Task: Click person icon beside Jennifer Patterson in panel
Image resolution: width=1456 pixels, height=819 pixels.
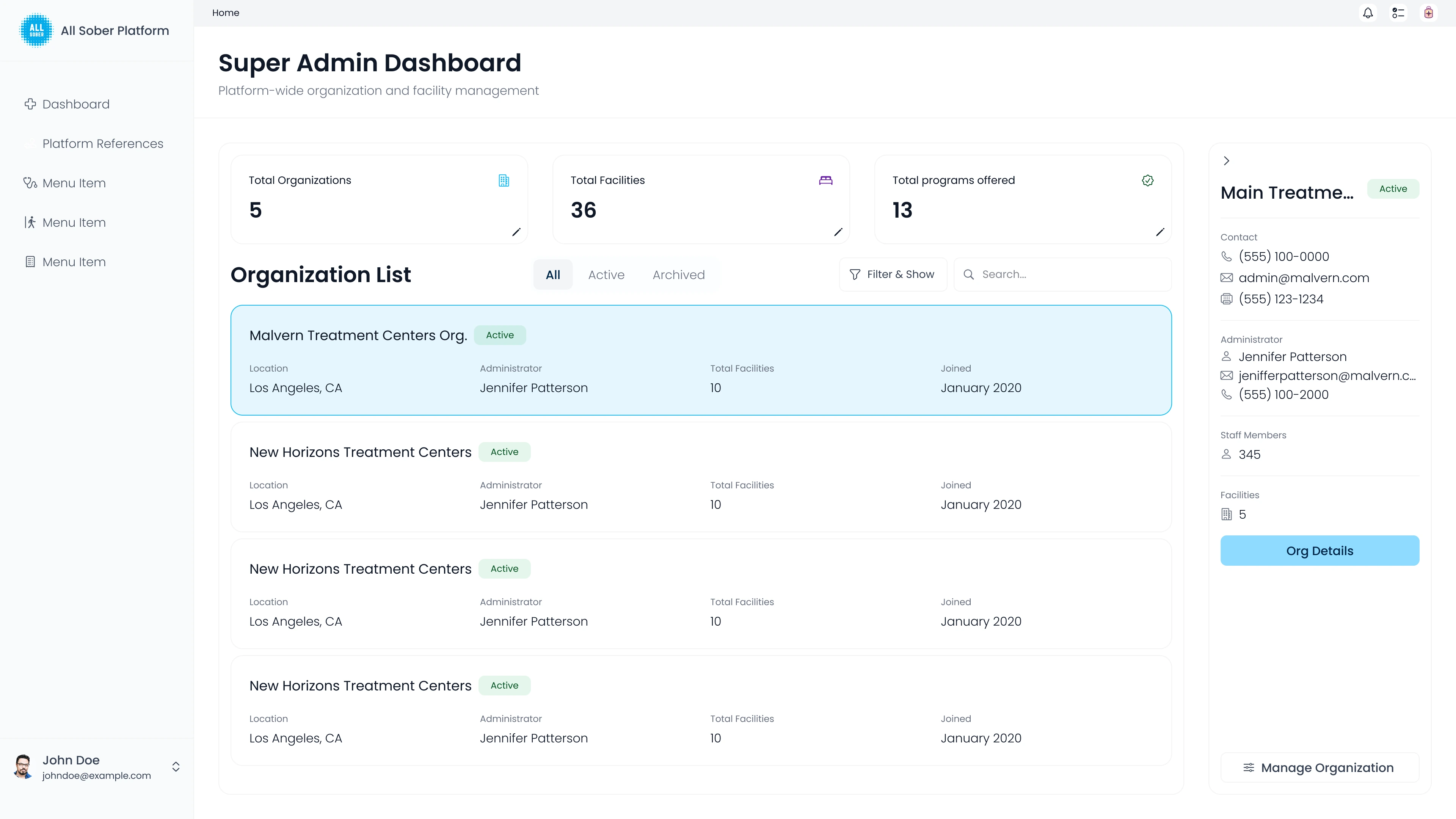Action: tap(1227, 357)
